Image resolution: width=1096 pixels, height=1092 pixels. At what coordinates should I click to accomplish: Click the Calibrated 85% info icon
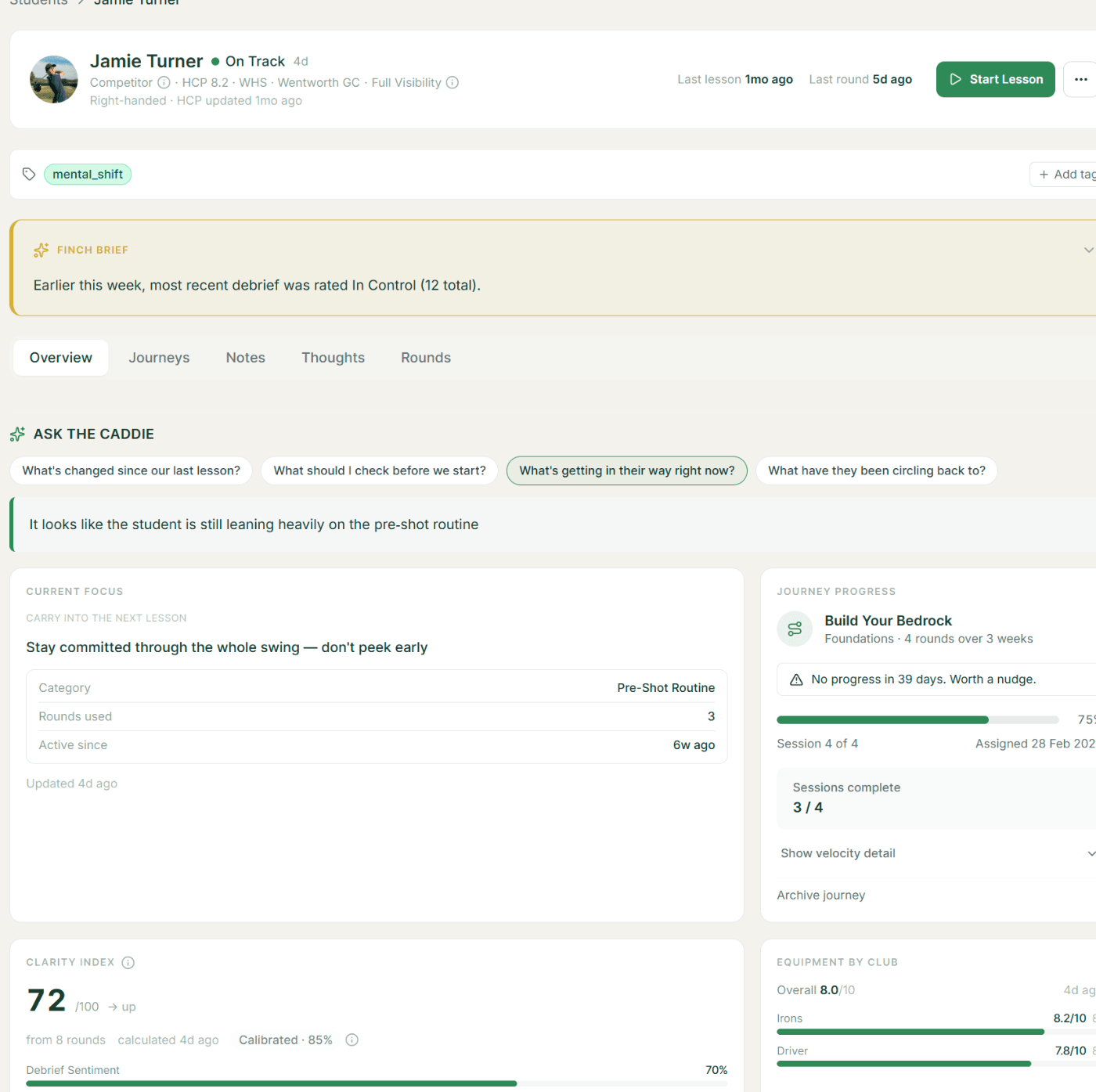pos(352,1040)
